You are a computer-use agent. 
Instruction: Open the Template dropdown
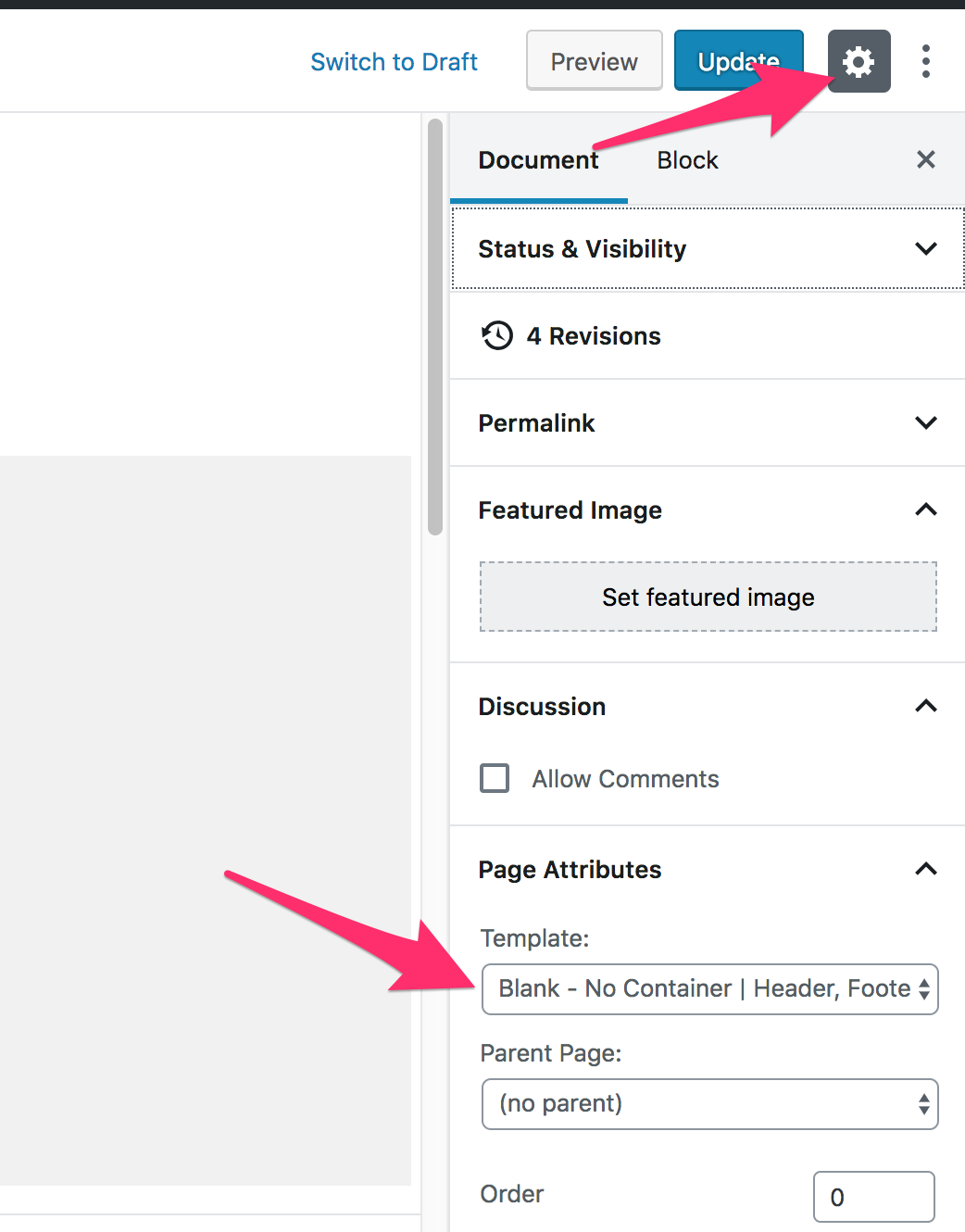pos(709,989)
